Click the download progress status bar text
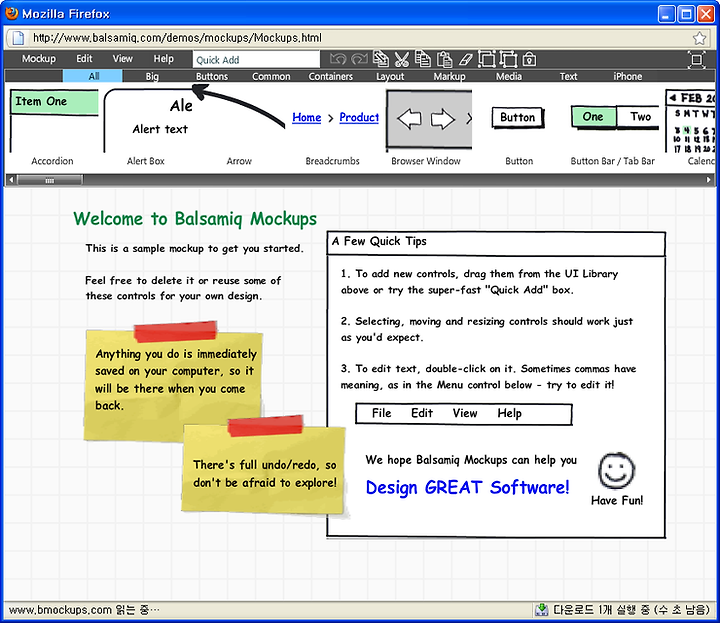Viewport: 720px width, 623px height. tap(631, 610)
